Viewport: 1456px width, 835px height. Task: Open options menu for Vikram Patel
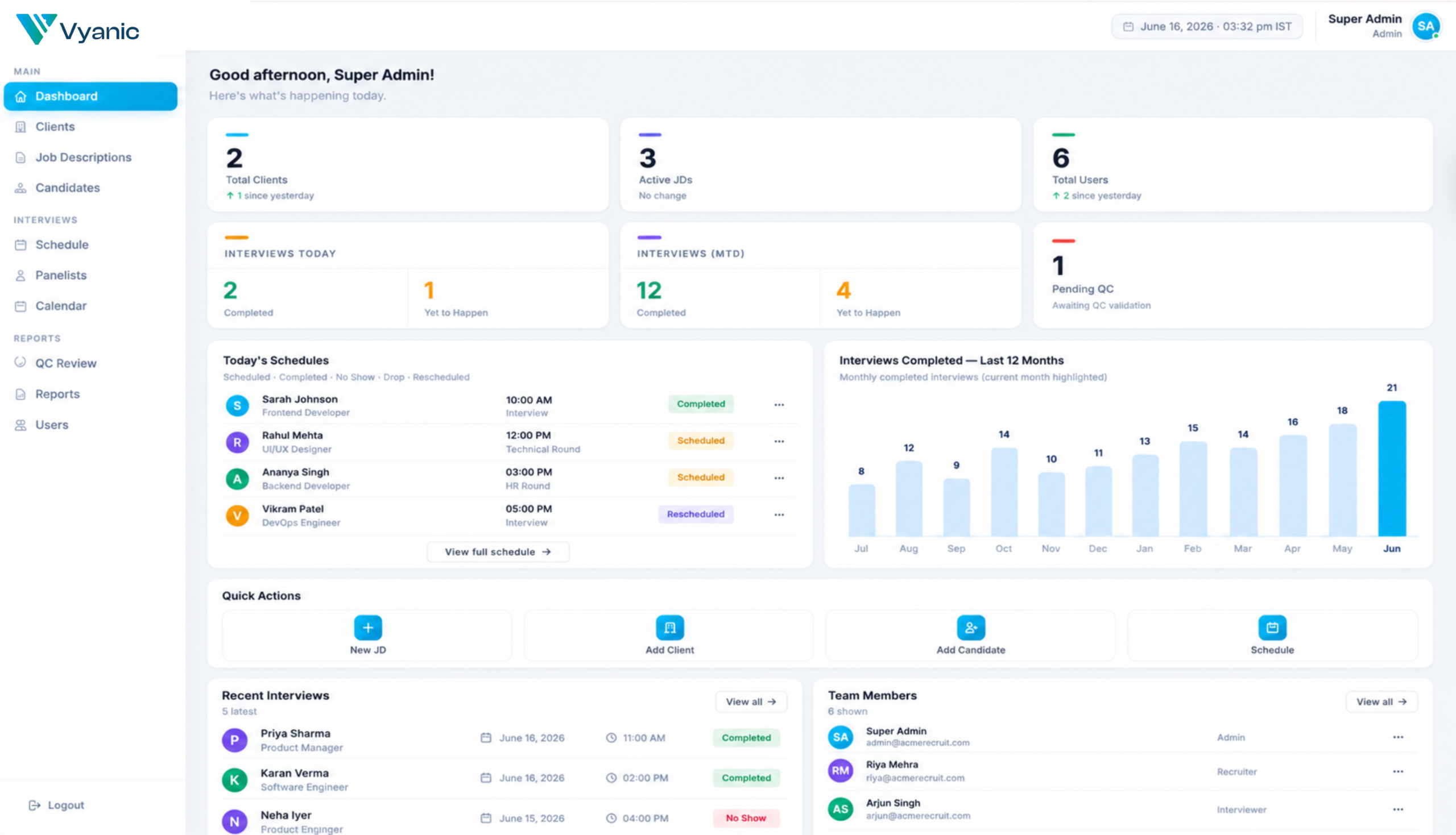(779, 515)
